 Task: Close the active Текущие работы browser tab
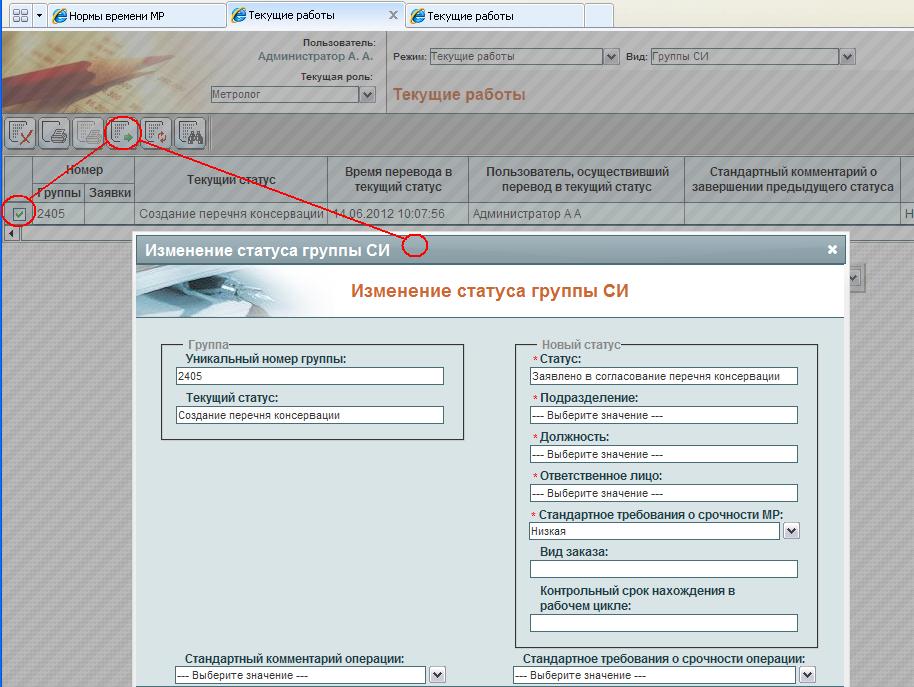click(x=392, y=16)
